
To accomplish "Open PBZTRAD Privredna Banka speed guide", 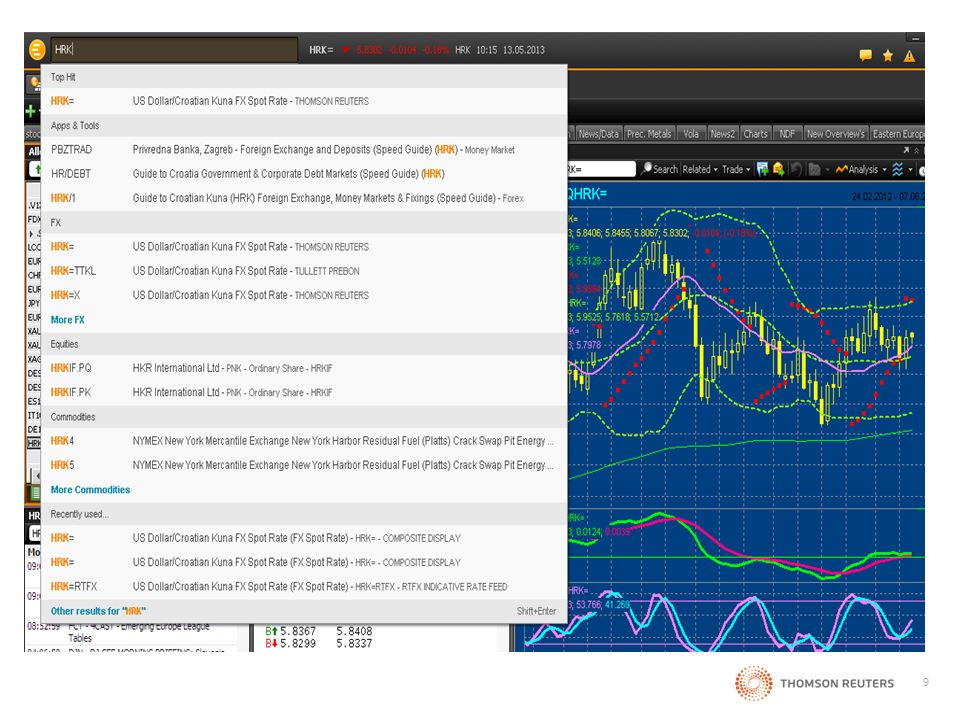I will click(304, 149).
